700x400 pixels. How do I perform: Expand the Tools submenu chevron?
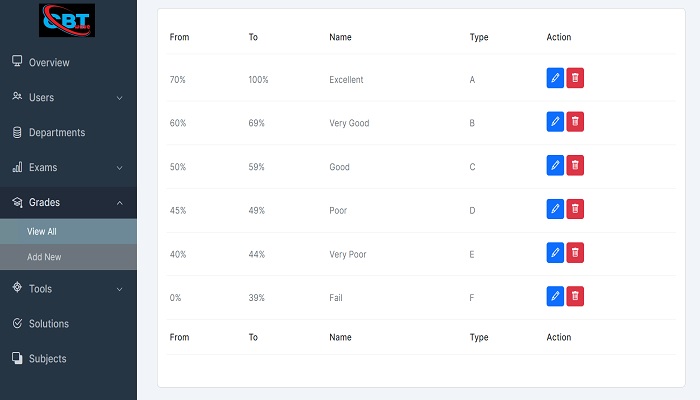tap(119, 289)
